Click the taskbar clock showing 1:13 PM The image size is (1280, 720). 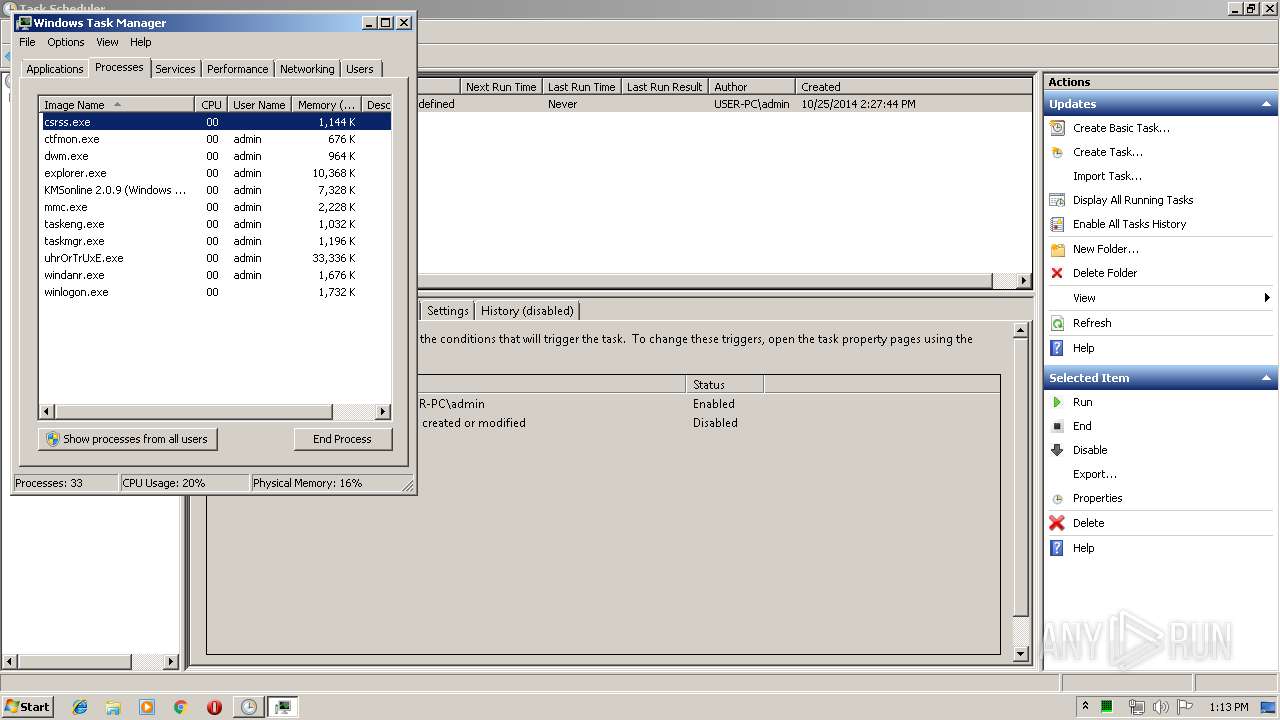(x=1228, y=707)
